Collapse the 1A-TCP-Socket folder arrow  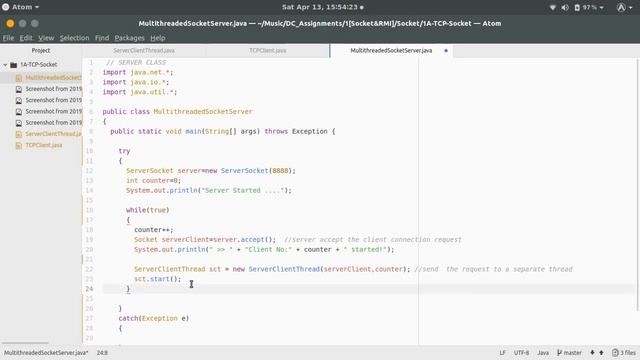(x=5, y=65)
